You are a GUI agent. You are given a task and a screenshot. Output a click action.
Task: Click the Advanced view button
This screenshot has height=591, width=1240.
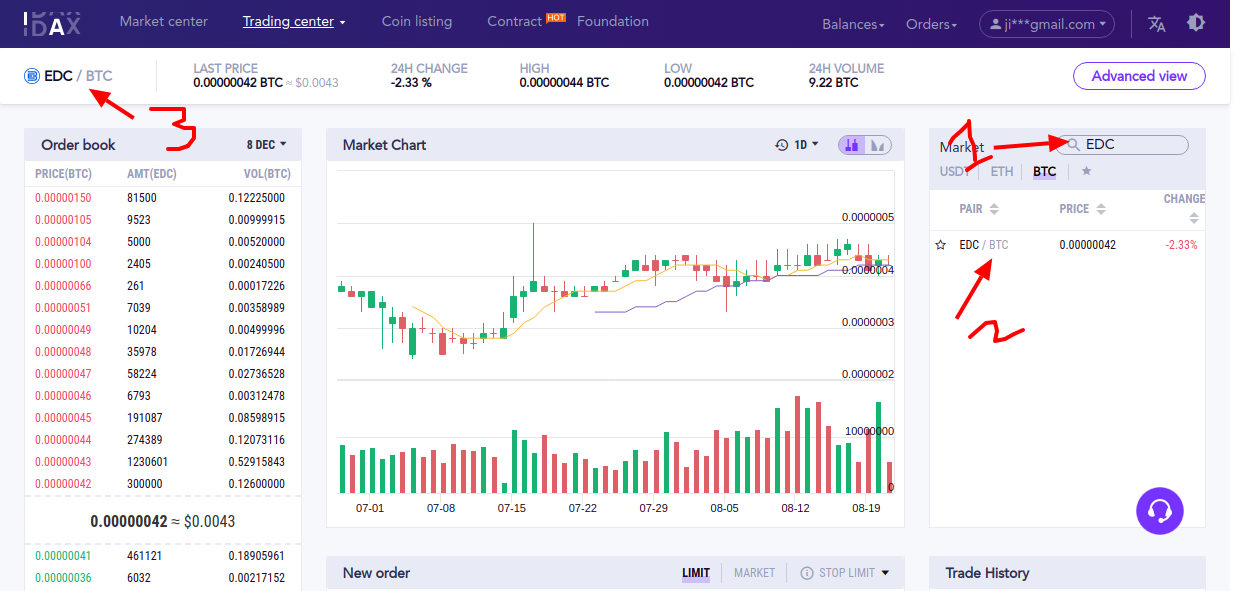pos(1139,76)
